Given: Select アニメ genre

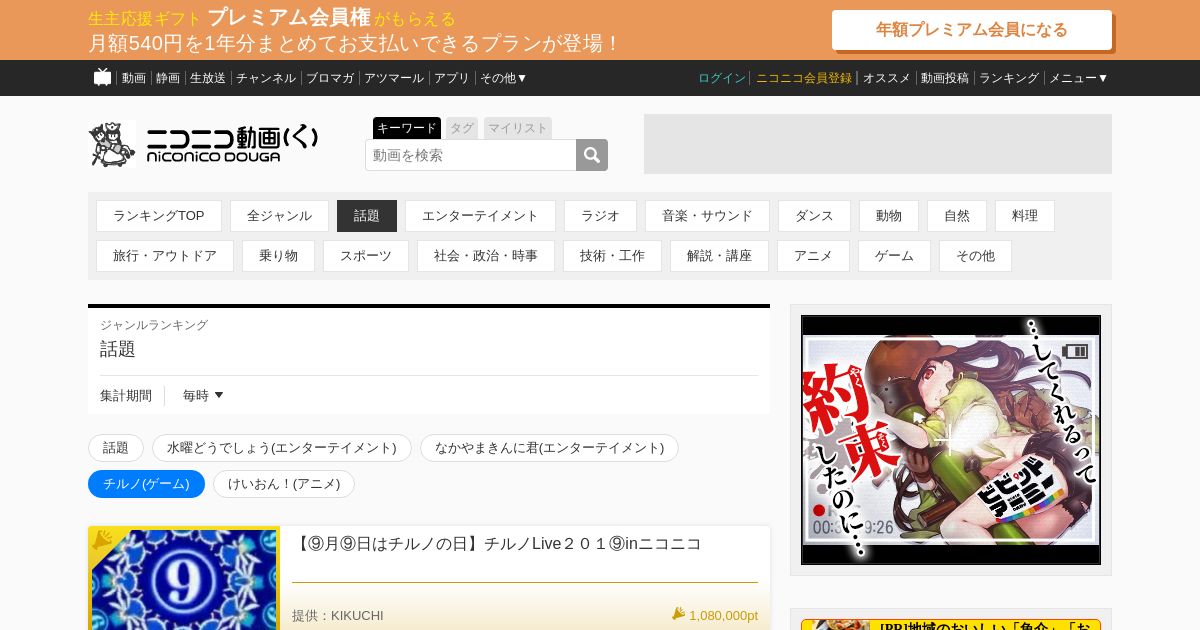Looking at the screenshot, I should 813,256.
